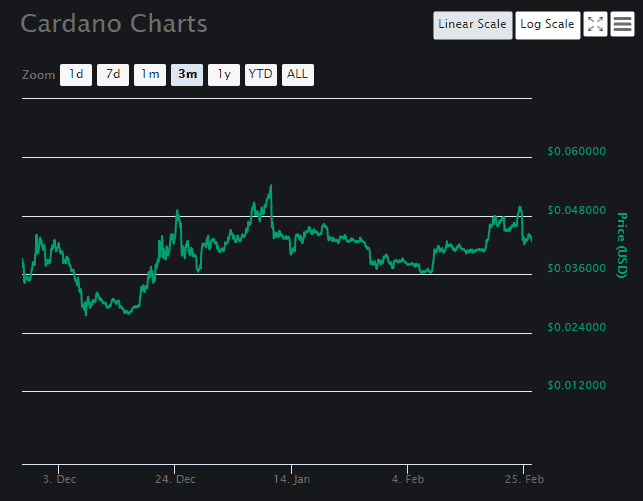This screenshot has height=501, width=643.
Task: Click the December price low on line
Action: tap(86, 314)
